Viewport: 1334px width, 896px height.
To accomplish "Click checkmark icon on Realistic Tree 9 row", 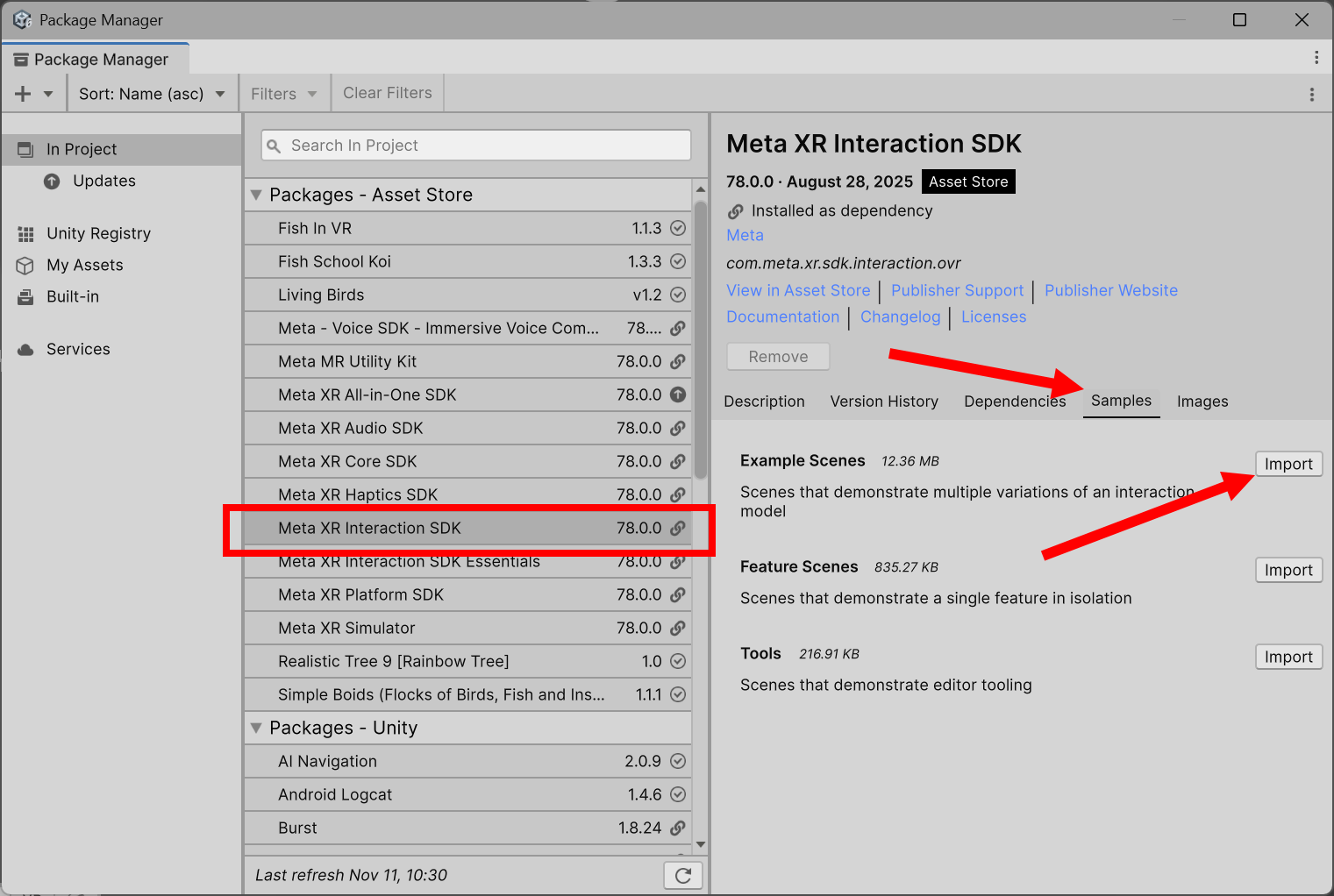I will pyautogui.click(x=678, y=661).
